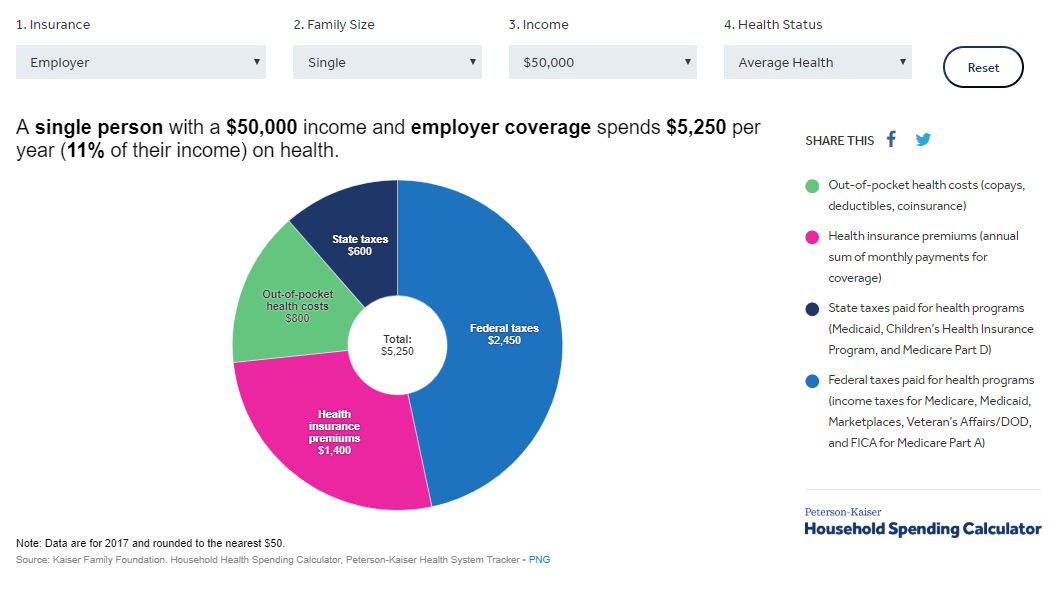Open the Family Size dropdown showing Single
Viewport: 1059px width, 595px height.
(x=387, y=62)
